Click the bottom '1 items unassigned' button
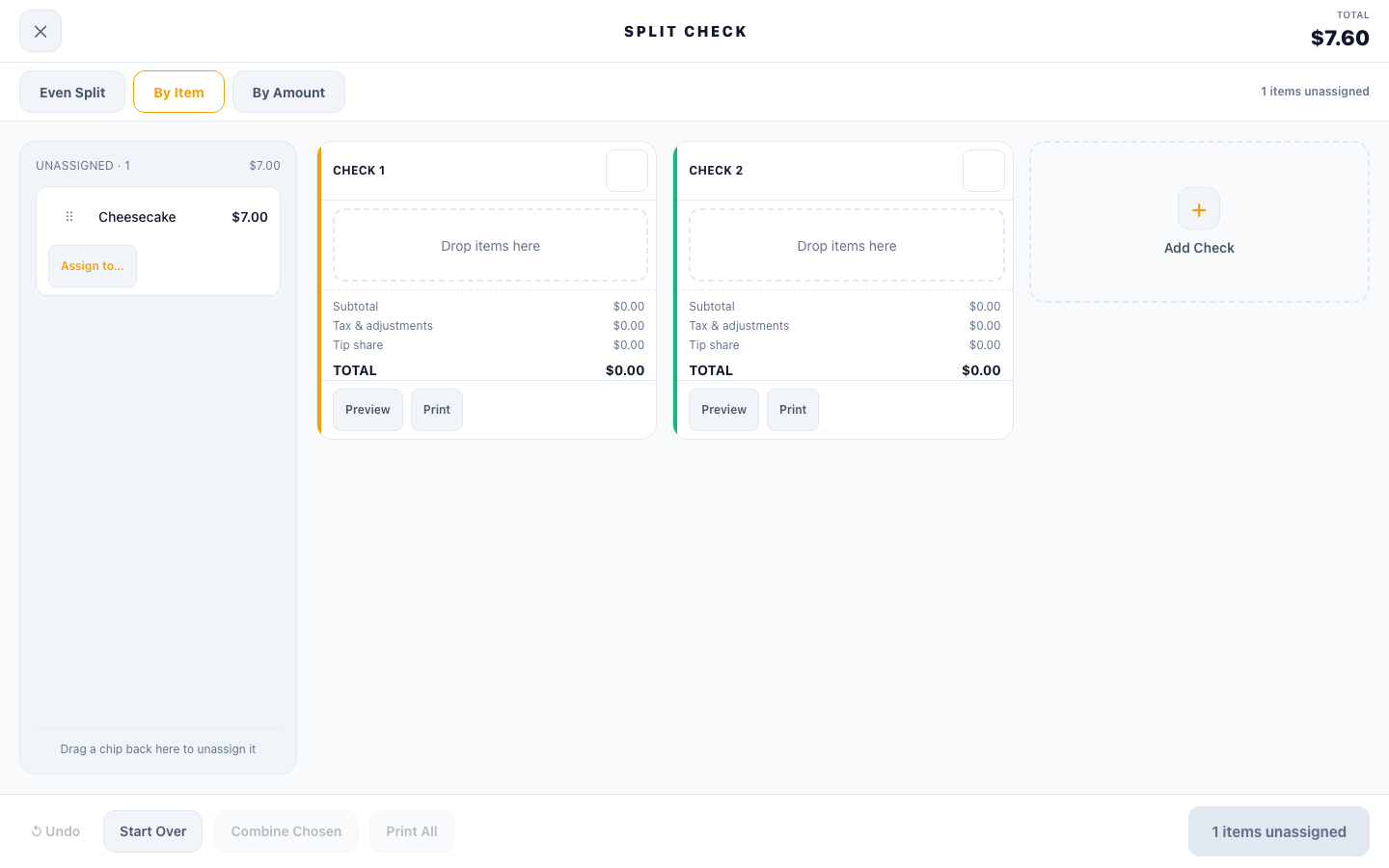The height and width of the screenshot is (868, 1389). [1279, 831]
